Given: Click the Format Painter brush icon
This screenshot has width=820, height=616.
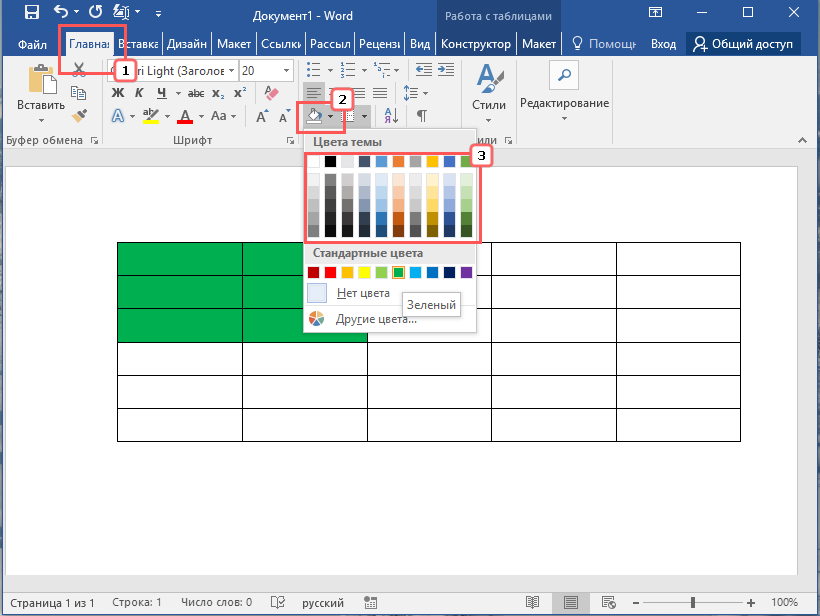Looking at the screenshot, I should [x=80, y=116].
